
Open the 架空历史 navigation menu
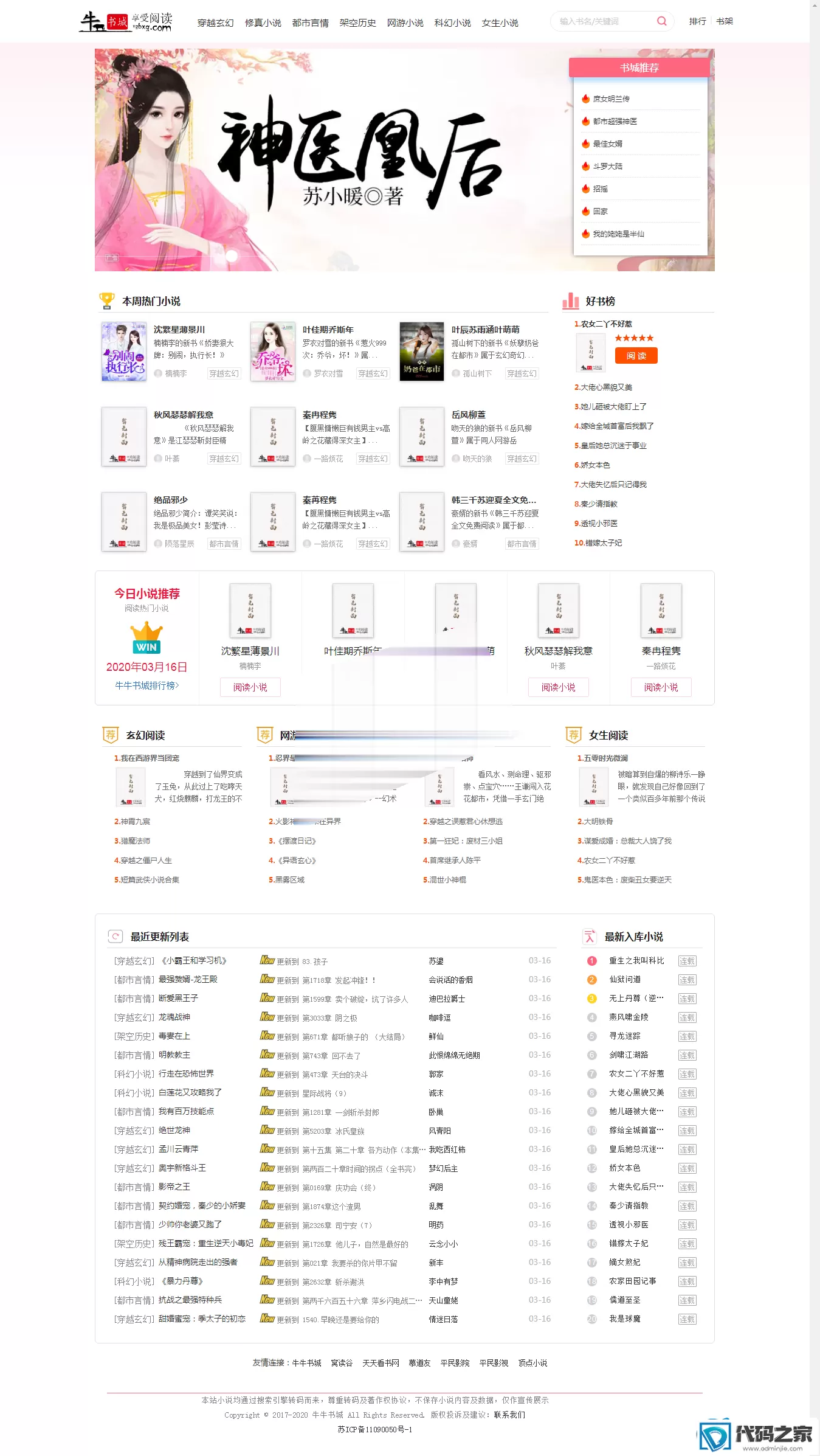coord(358,23)
